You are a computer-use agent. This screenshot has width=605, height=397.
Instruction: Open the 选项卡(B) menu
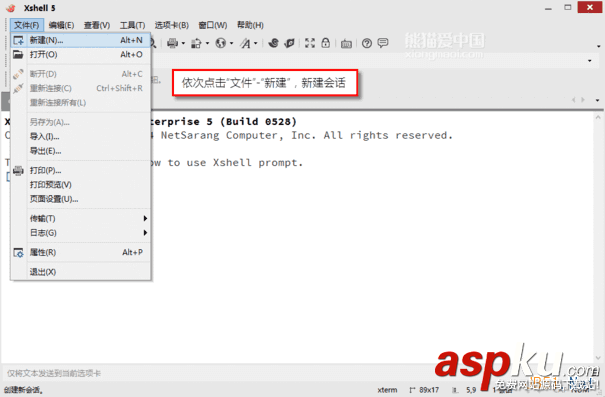(x=172, y=25)
